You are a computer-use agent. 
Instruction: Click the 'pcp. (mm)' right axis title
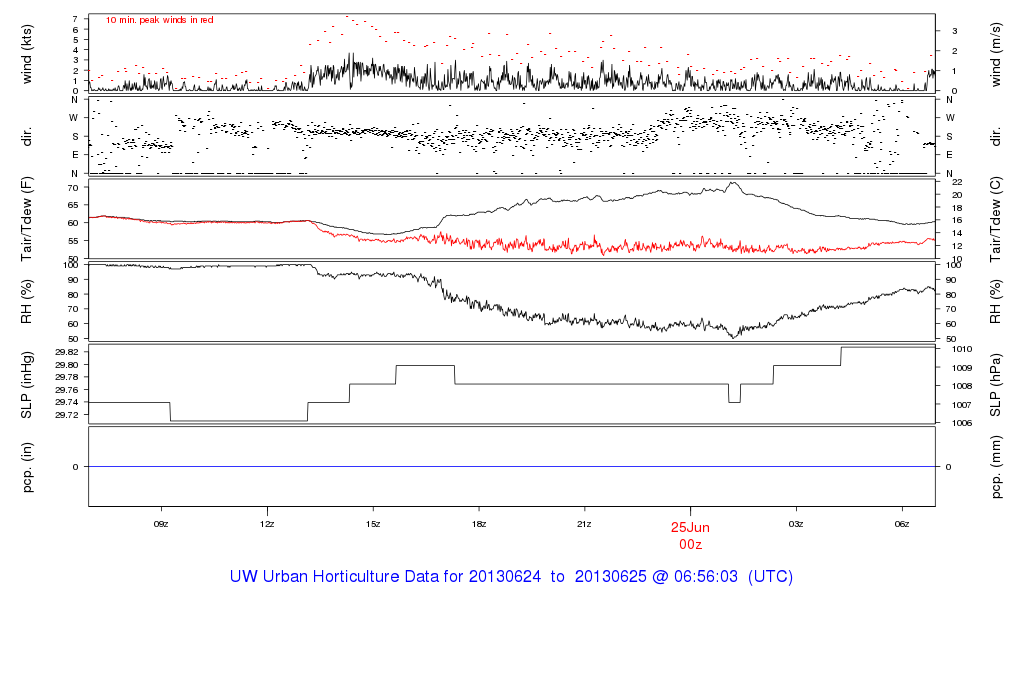[996, 468]
